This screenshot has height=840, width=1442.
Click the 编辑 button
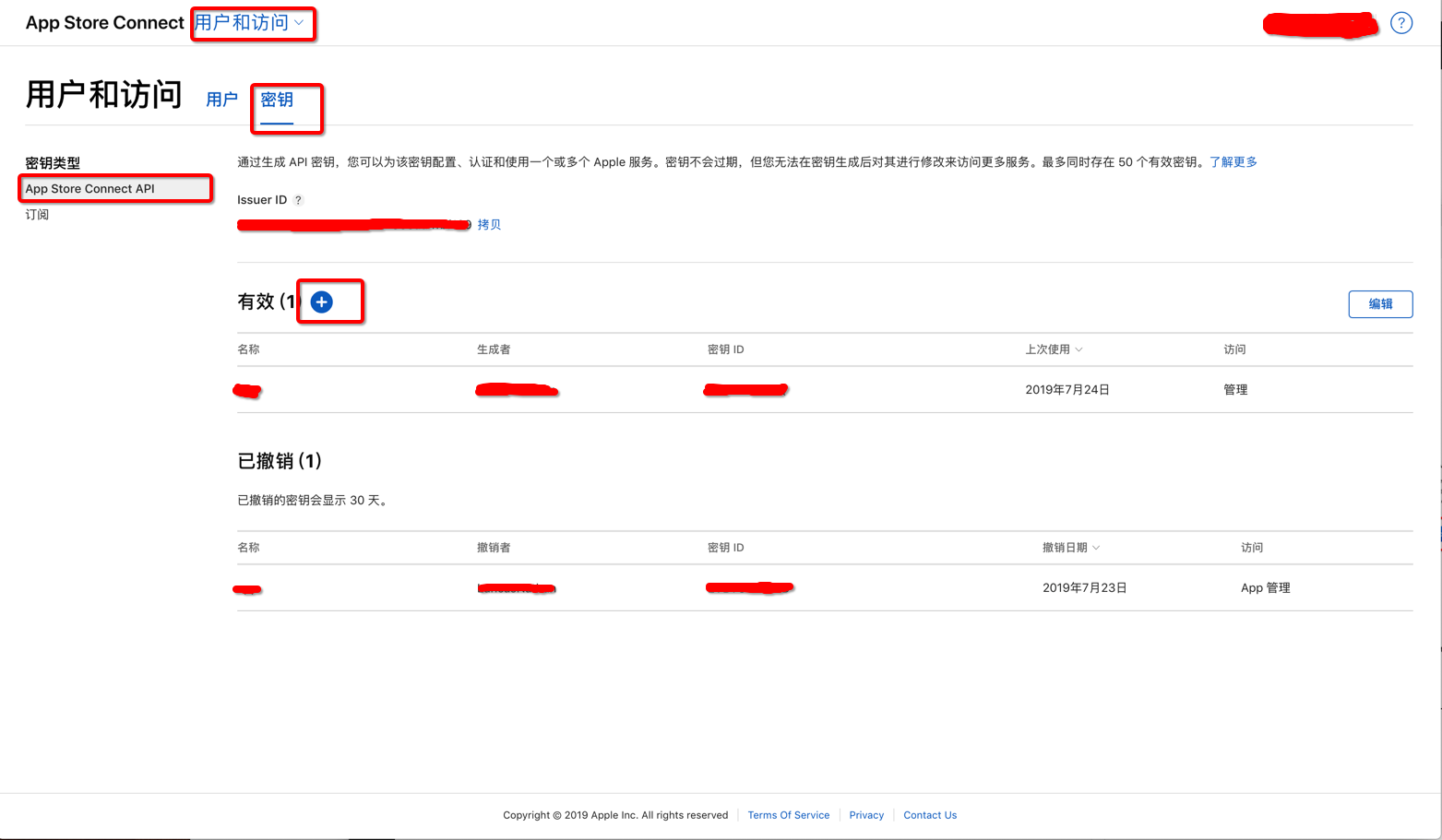pyautogui.click(x=1380, y=304)
